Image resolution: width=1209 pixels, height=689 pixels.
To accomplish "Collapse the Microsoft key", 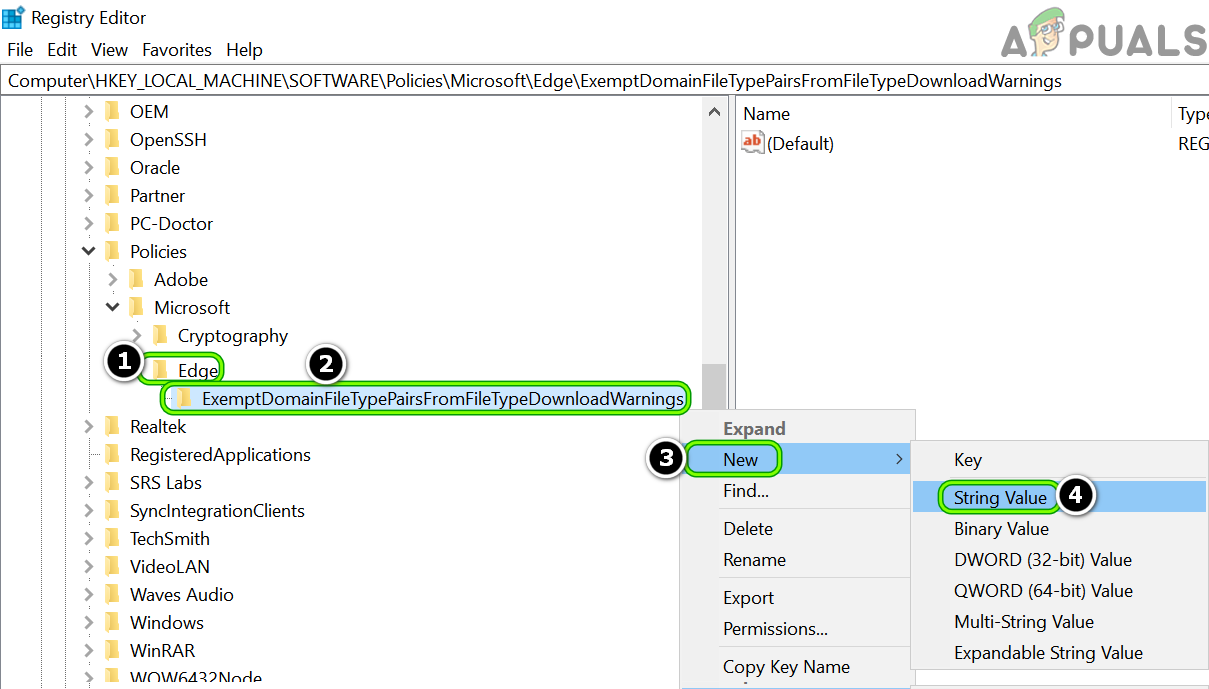I will 113,308.
